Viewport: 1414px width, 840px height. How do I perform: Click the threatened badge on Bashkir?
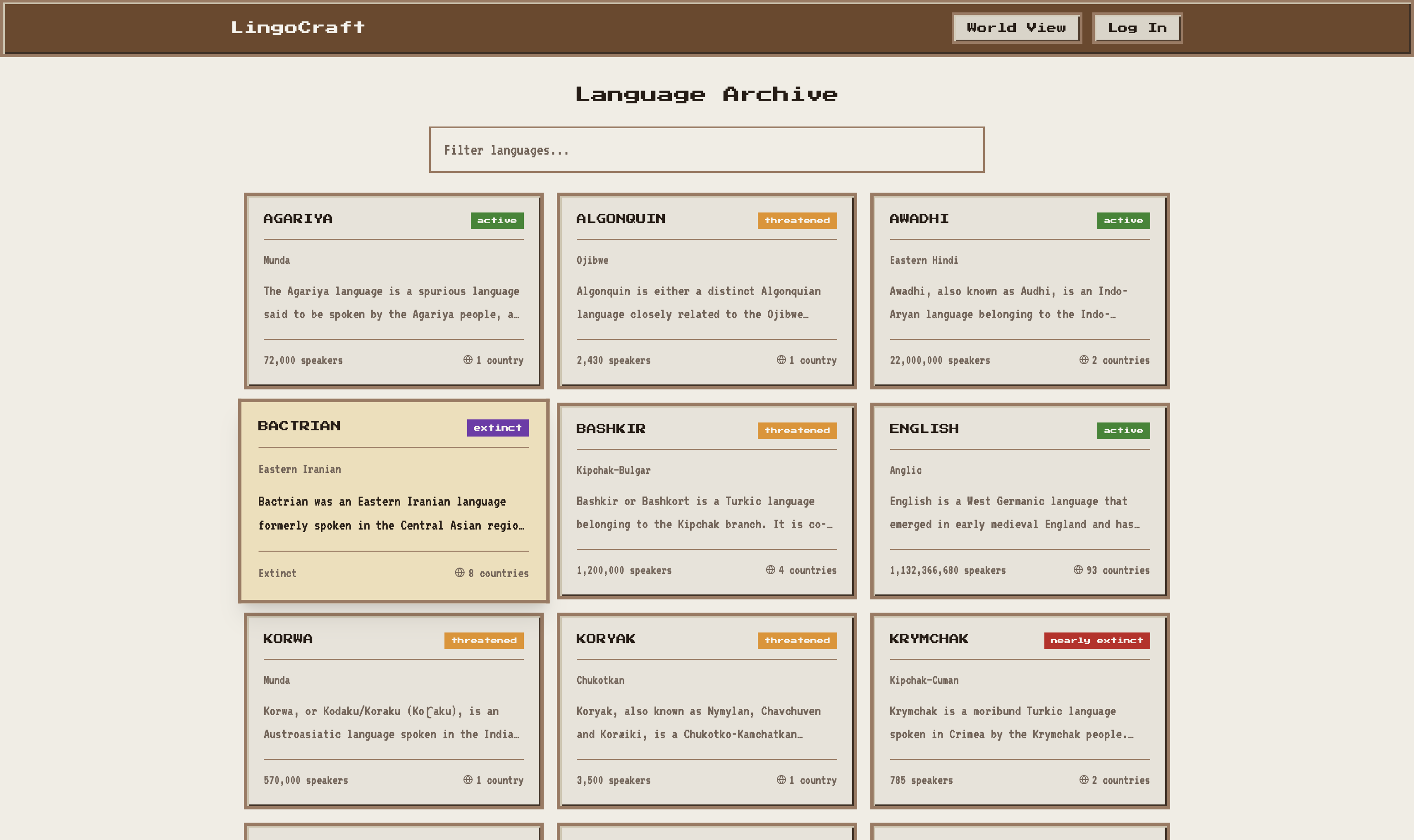click(x=796, y=431)
